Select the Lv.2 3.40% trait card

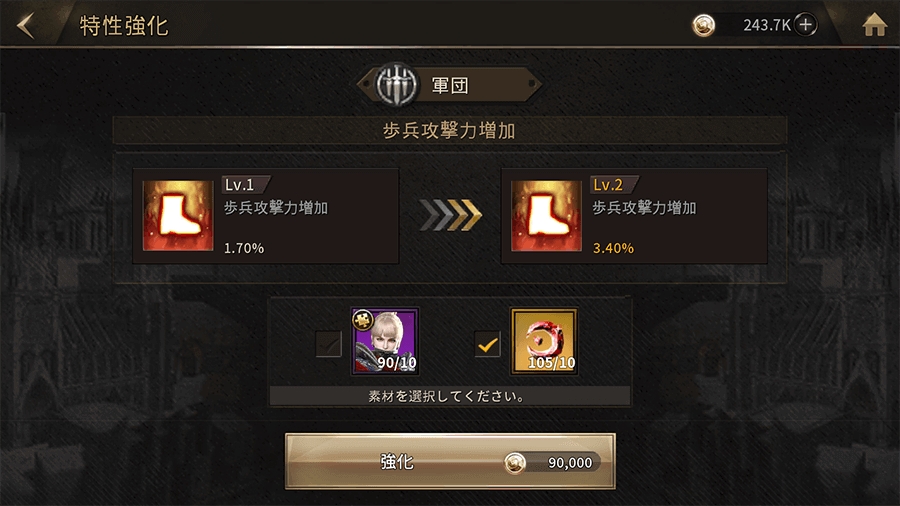pos(634,216)
